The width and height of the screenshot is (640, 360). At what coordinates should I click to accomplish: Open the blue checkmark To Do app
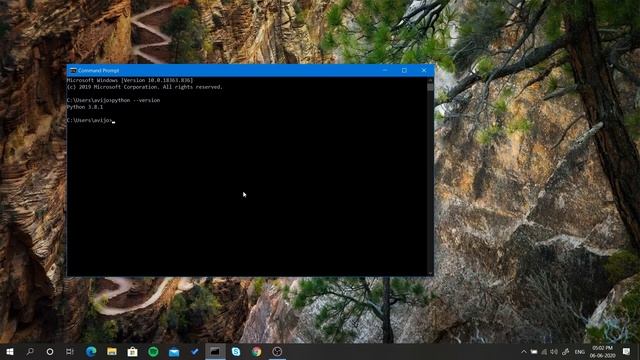pyautogui.click(x=195, y=351)
